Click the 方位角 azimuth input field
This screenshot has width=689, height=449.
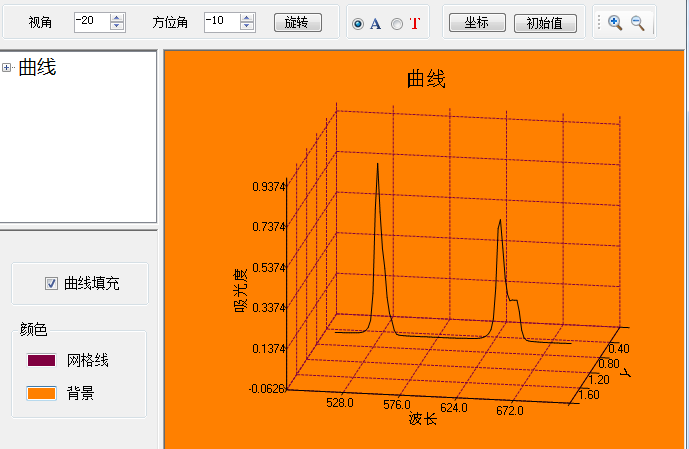(x=221, y=21)
